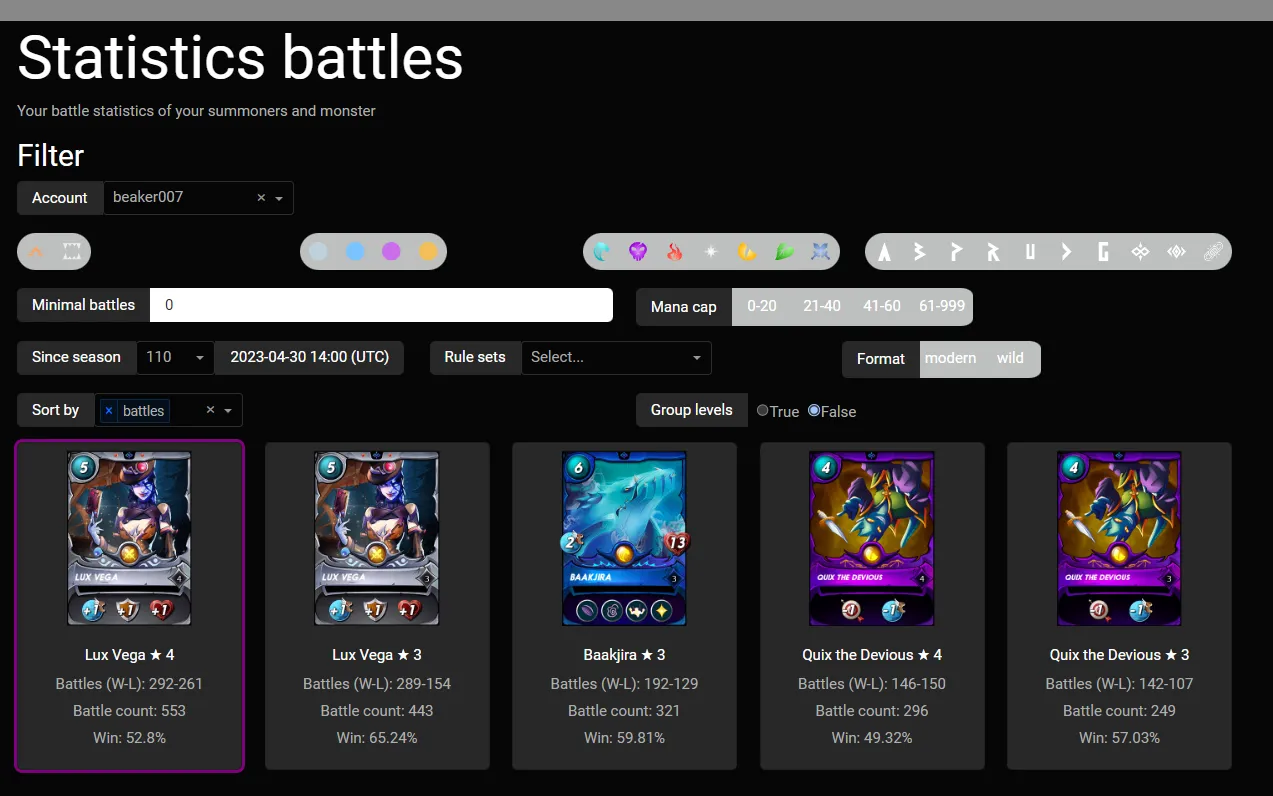The image size is (1273, 796).
Task: Filter by Promo edition P rune
Action: coord(956,252)
